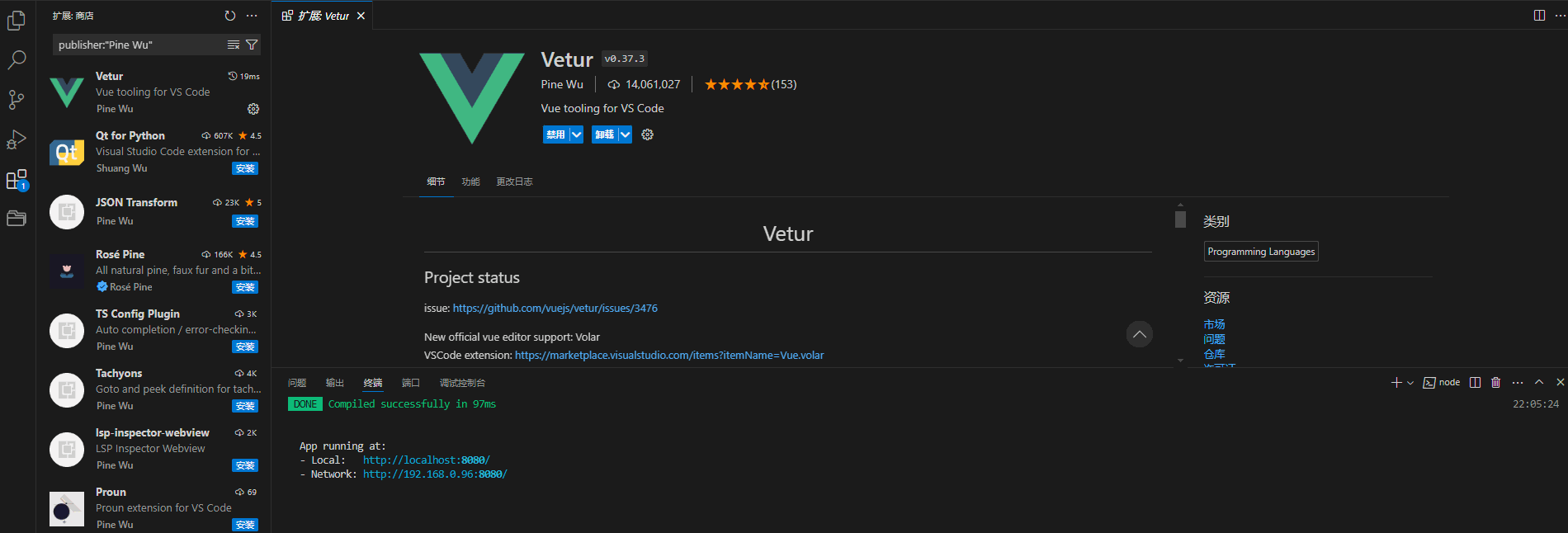
Task: Switch to Features tab of Vetur
Action: click(x=470, y=182)
